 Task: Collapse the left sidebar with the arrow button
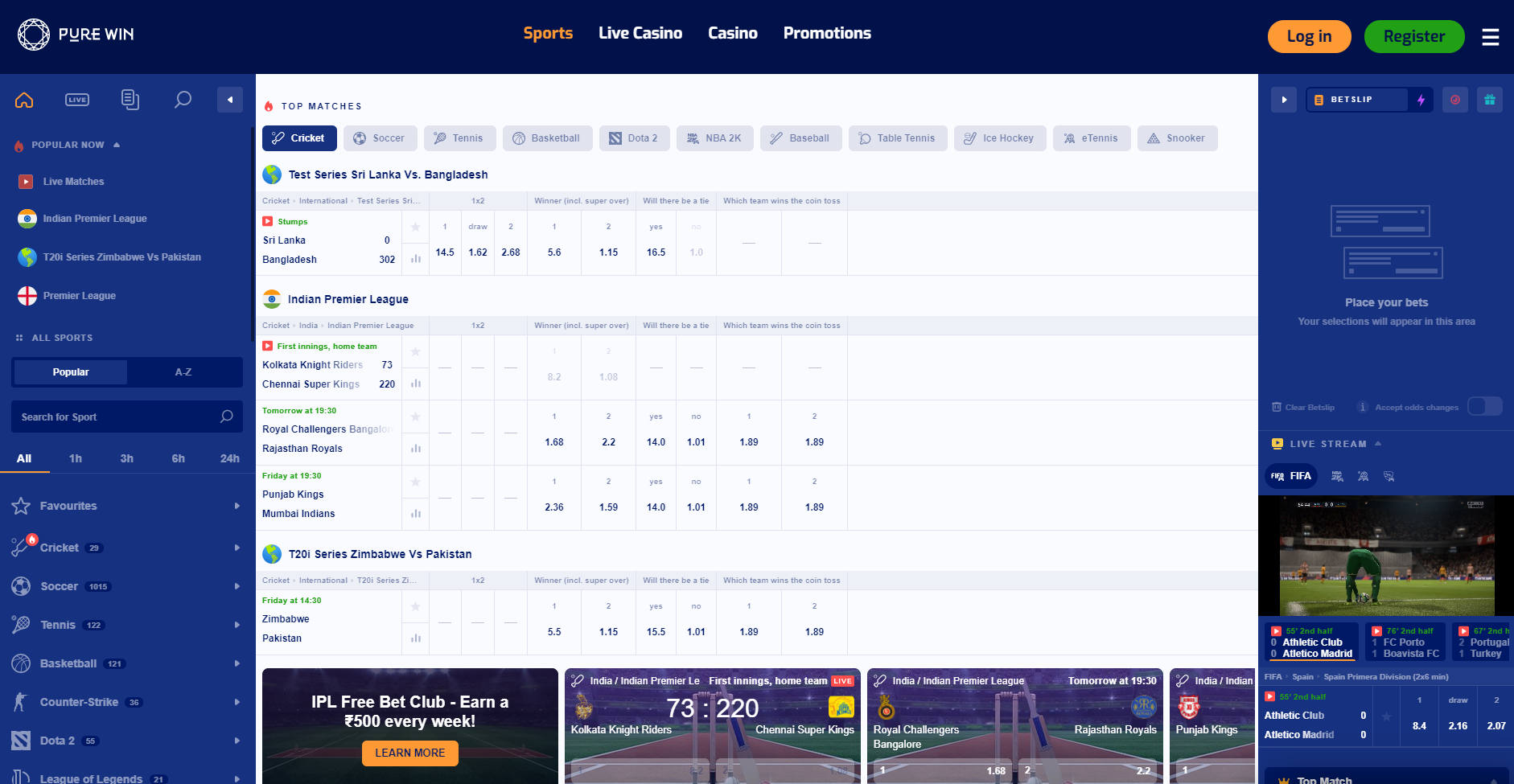230,100
